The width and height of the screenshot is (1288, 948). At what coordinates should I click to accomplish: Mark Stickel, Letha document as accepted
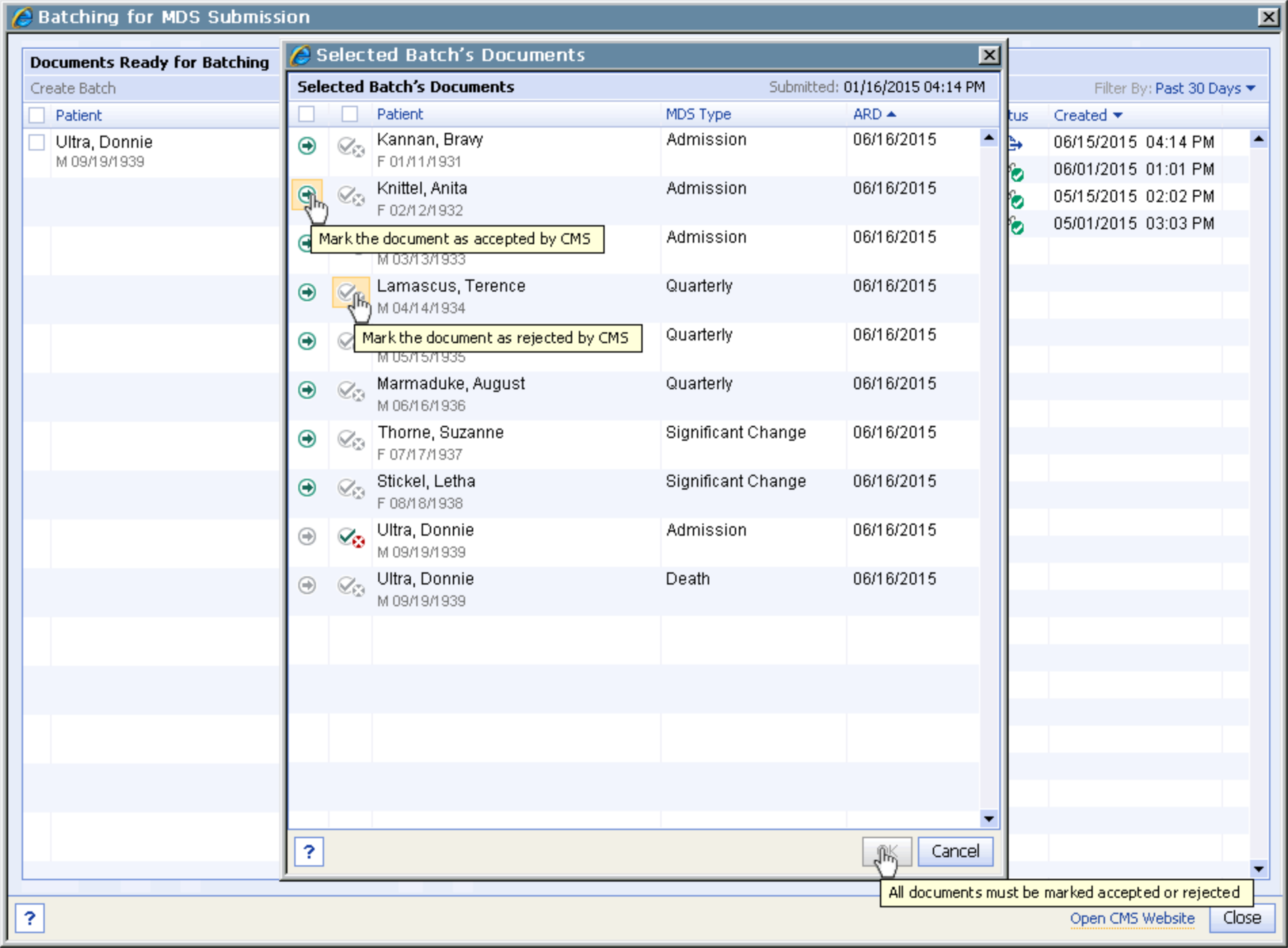(307, 488)
